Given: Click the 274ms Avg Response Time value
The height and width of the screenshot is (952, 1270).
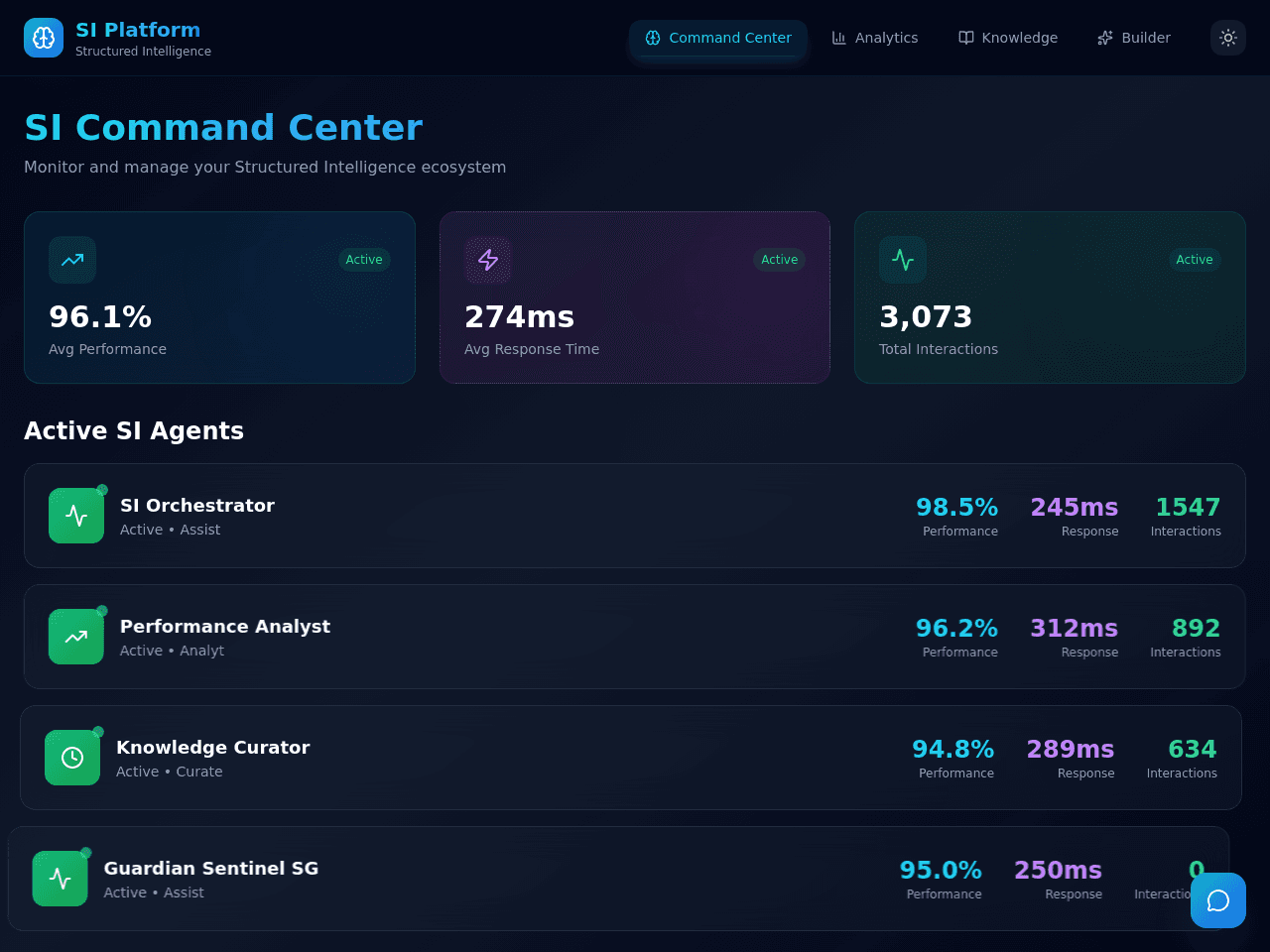Looking at the screenshot, I should (520, 317).
